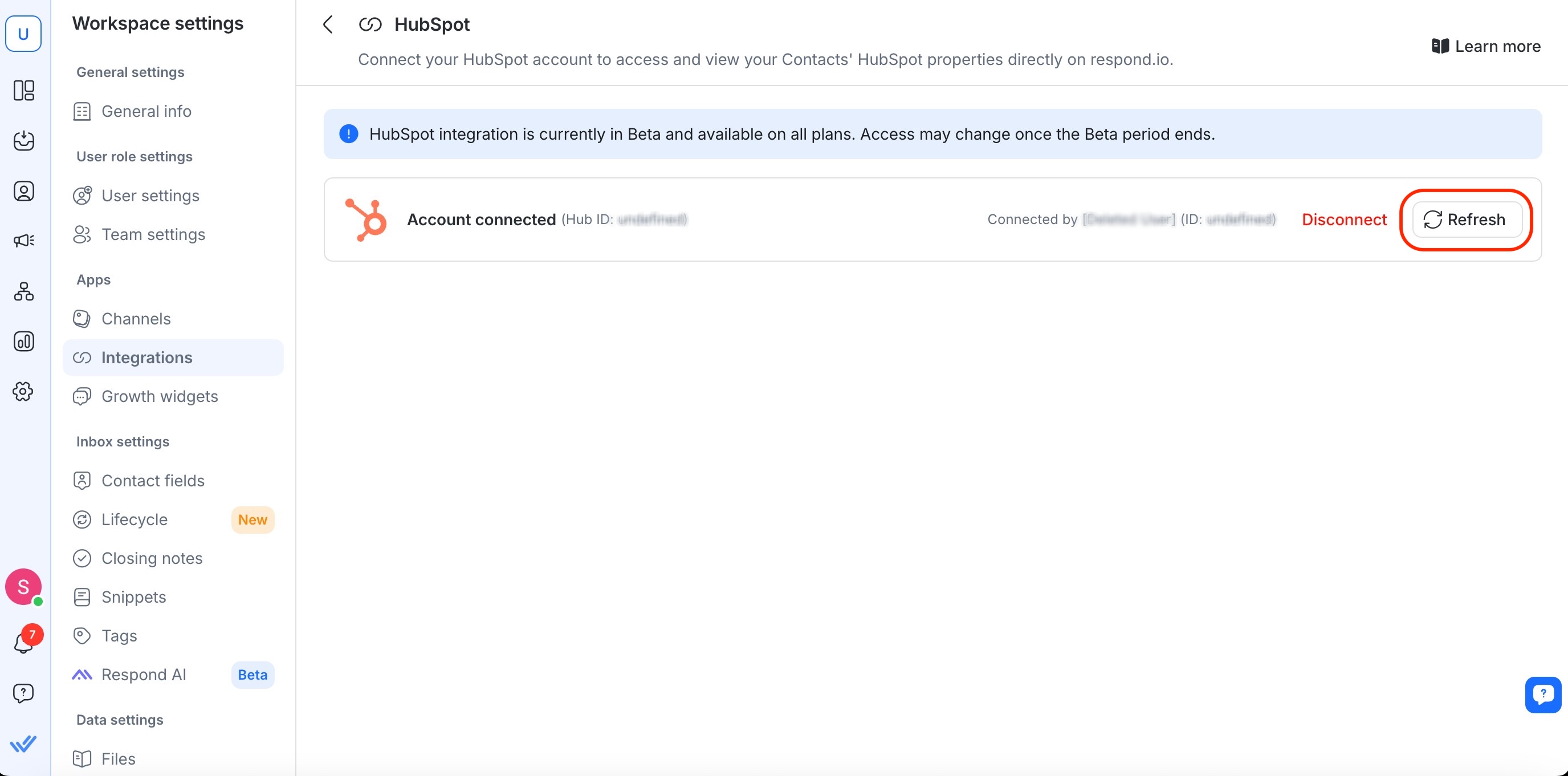Click the red Disconnect link
Screen dimensions: 1568x776
(1344, 220)
